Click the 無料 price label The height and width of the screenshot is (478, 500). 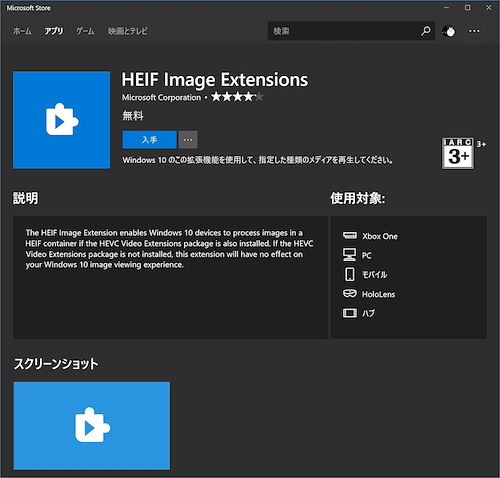133,116
